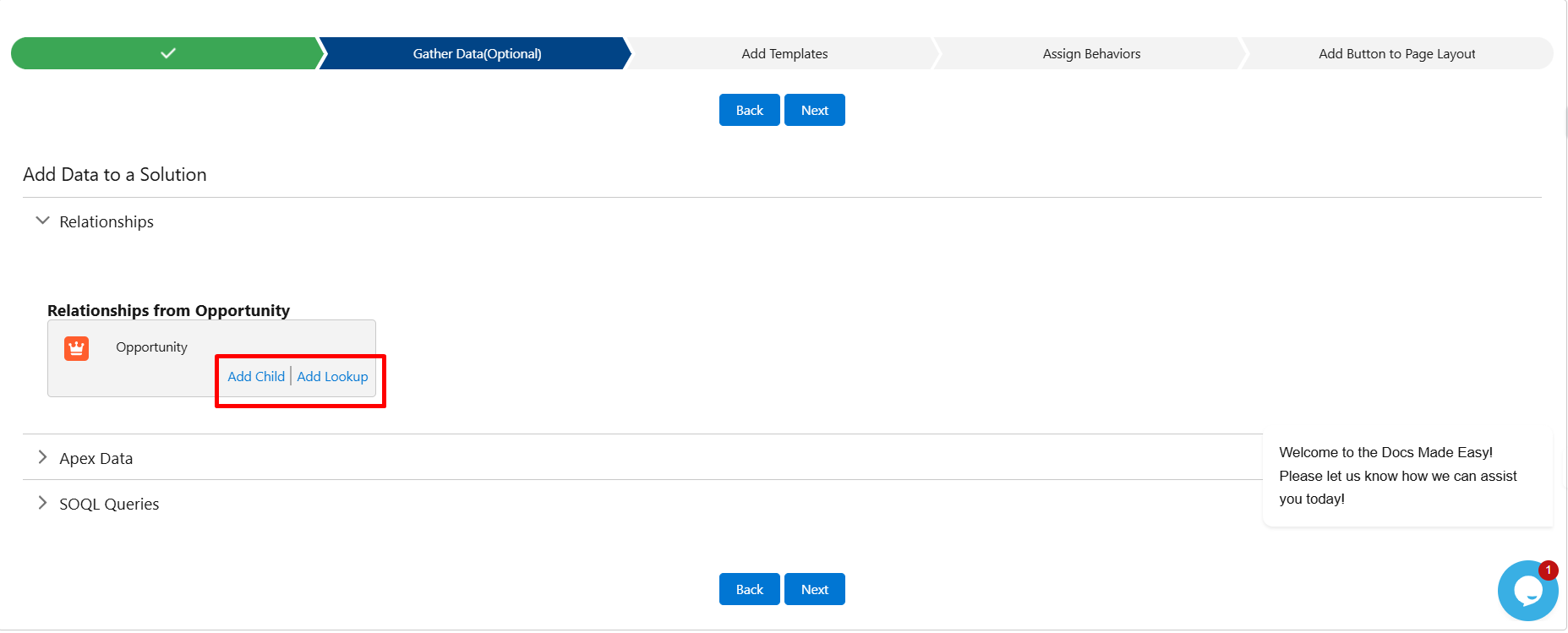Click the Back button above Add Data heading
The height and width of the screenshot is (633, 1568).
[x=749, y=110]
